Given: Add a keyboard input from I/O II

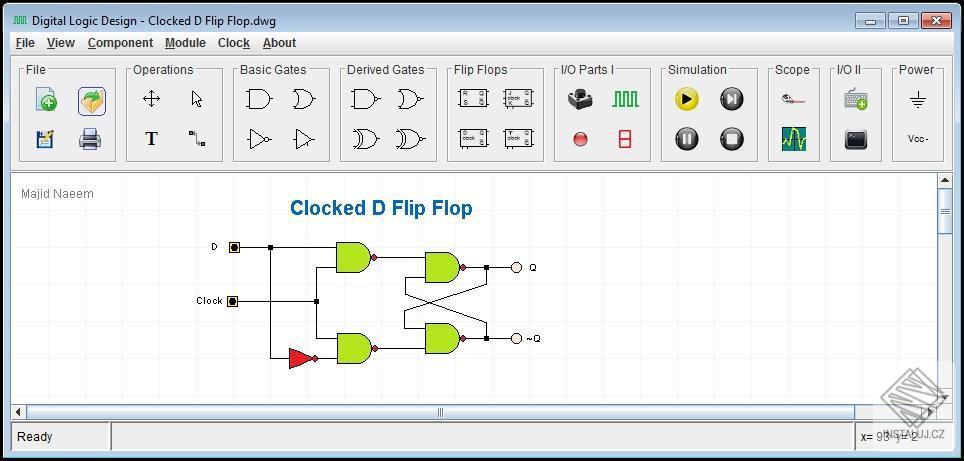Looking at the screenshot, I should tap(856, 100).
